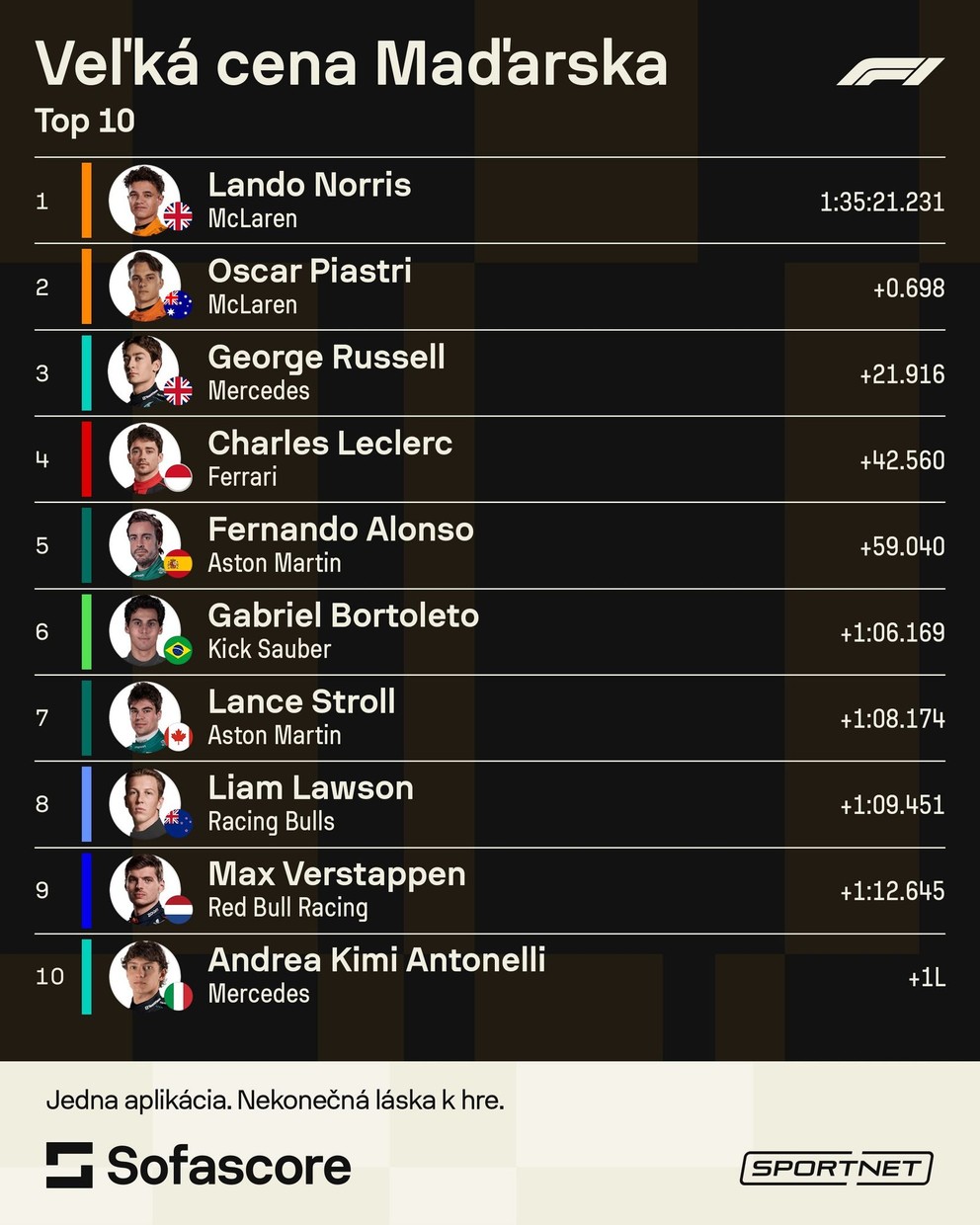Click the Australian flag beside Oscar Piastri

pos(178,303)
